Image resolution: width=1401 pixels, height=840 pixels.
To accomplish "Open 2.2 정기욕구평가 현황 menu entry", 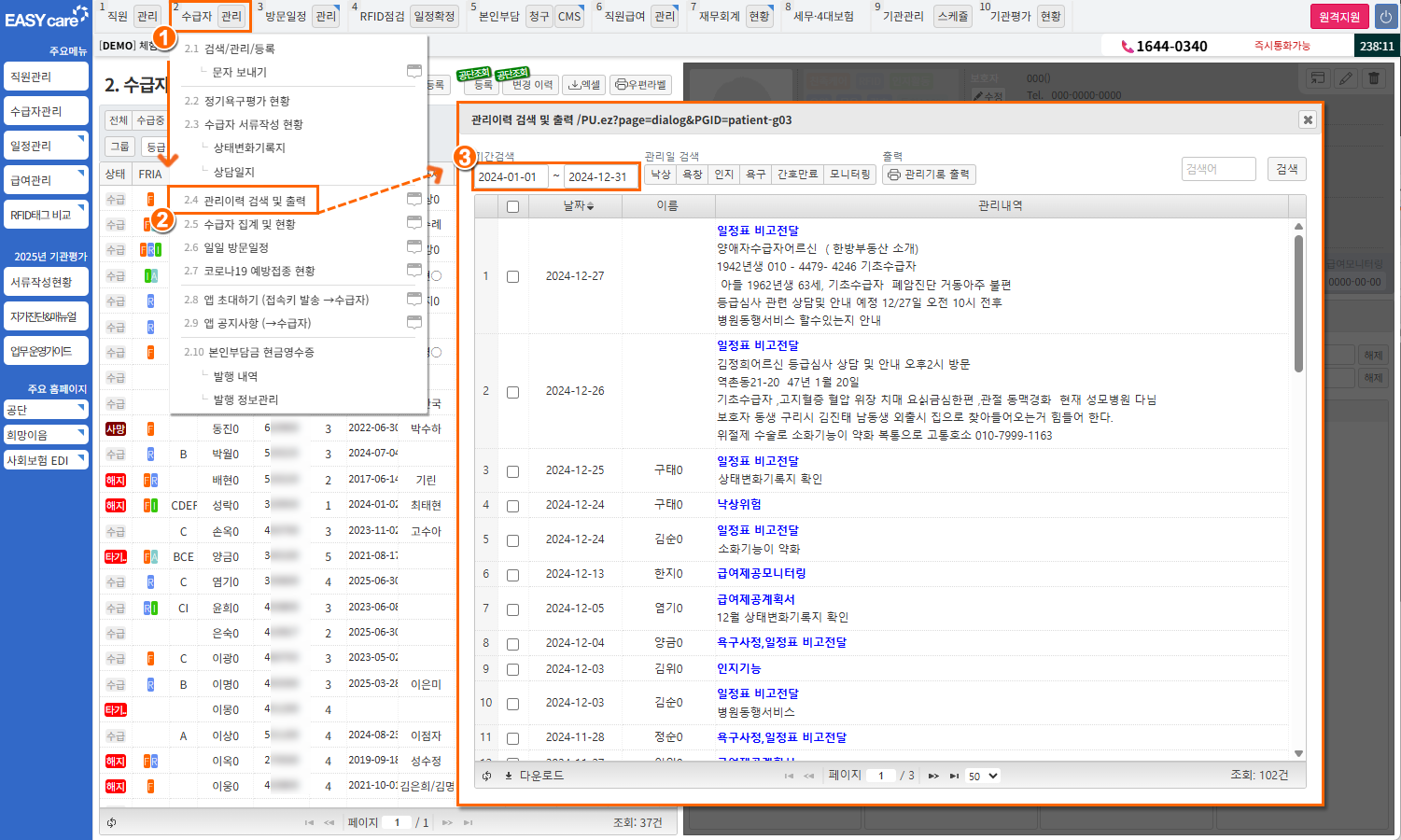I will pos(237,101).
